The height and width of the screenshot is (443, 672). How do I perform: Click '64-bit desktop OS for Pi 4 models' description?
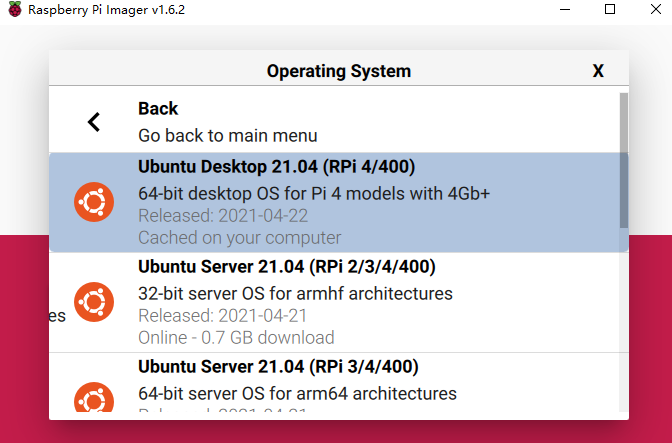[314, 193]
